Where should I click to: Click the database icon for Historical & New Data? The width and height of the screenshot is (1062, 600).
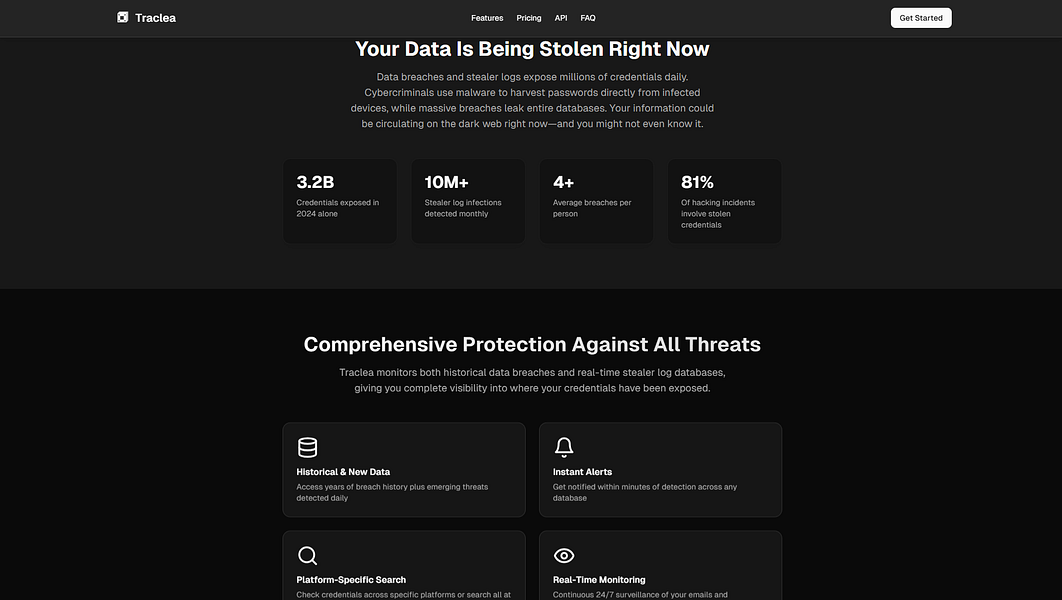(x=307, y=447)
